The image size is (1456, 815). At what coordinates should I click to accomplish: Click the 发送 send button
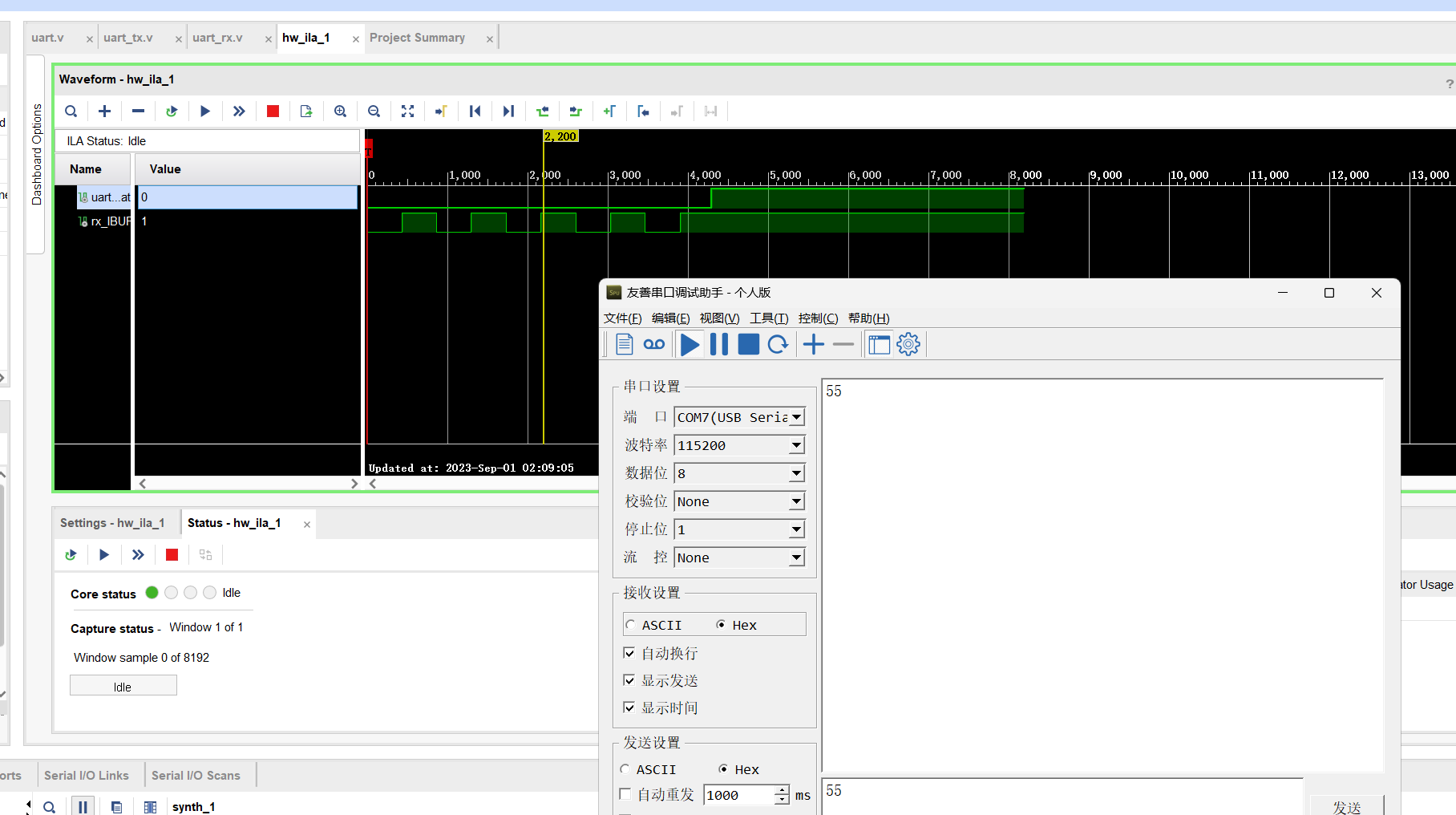tap(1347, 806)
